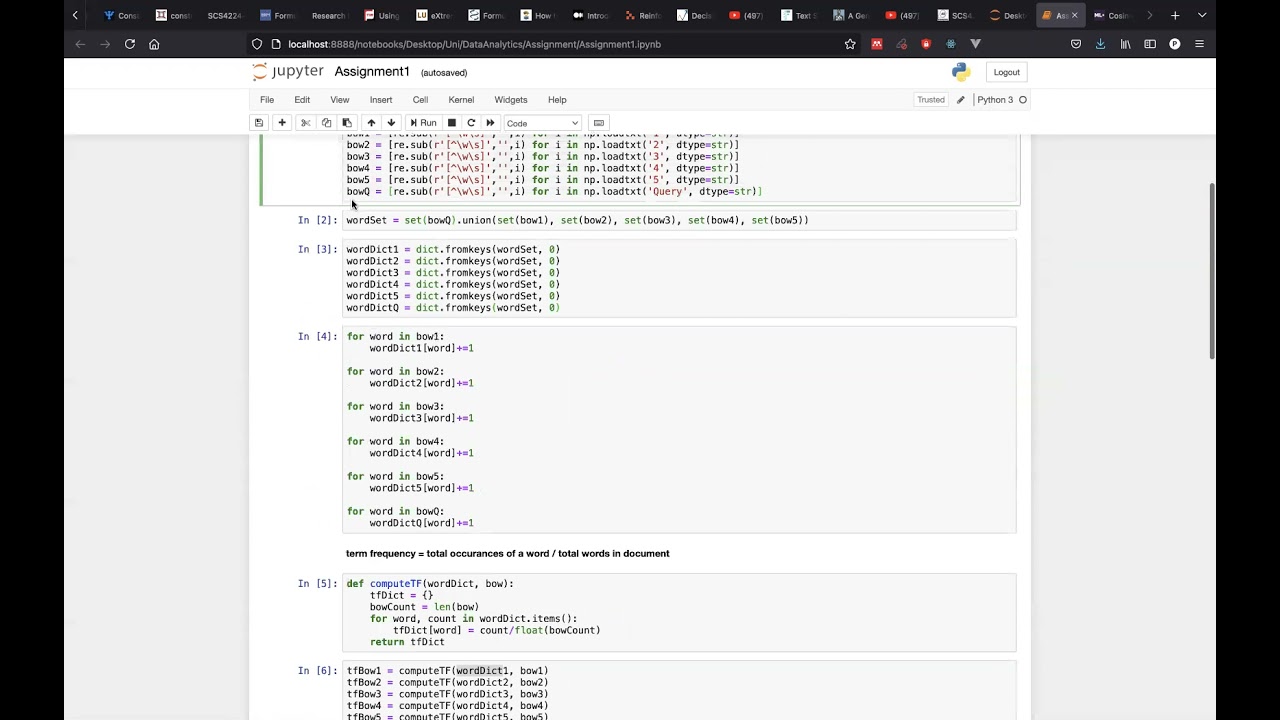The height and width of the screenshot is (720, 1280).
Task: Go to the browser home page
Action: [154, 44]
